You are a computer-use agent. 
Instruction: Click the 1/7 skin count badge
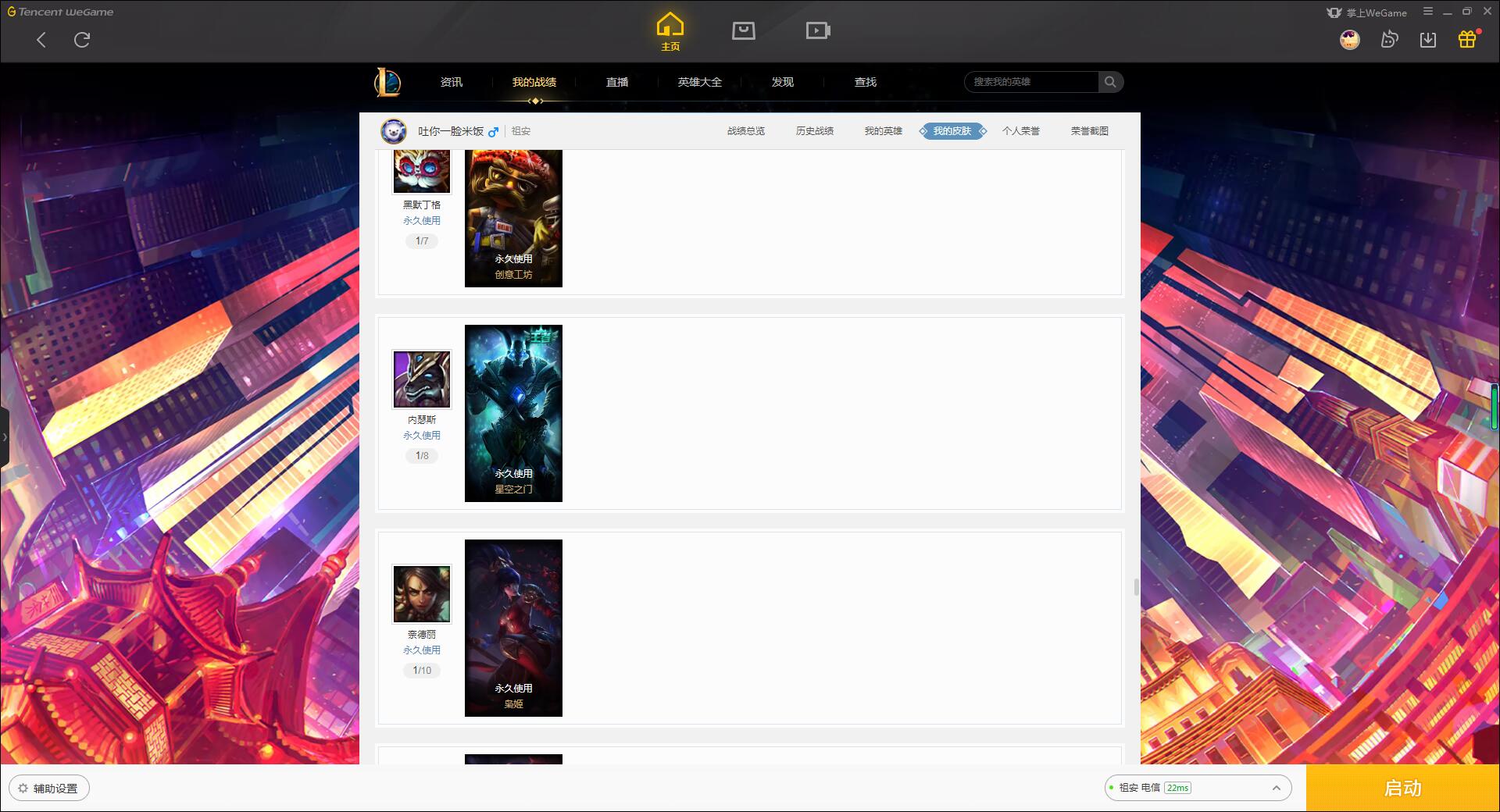422,241
